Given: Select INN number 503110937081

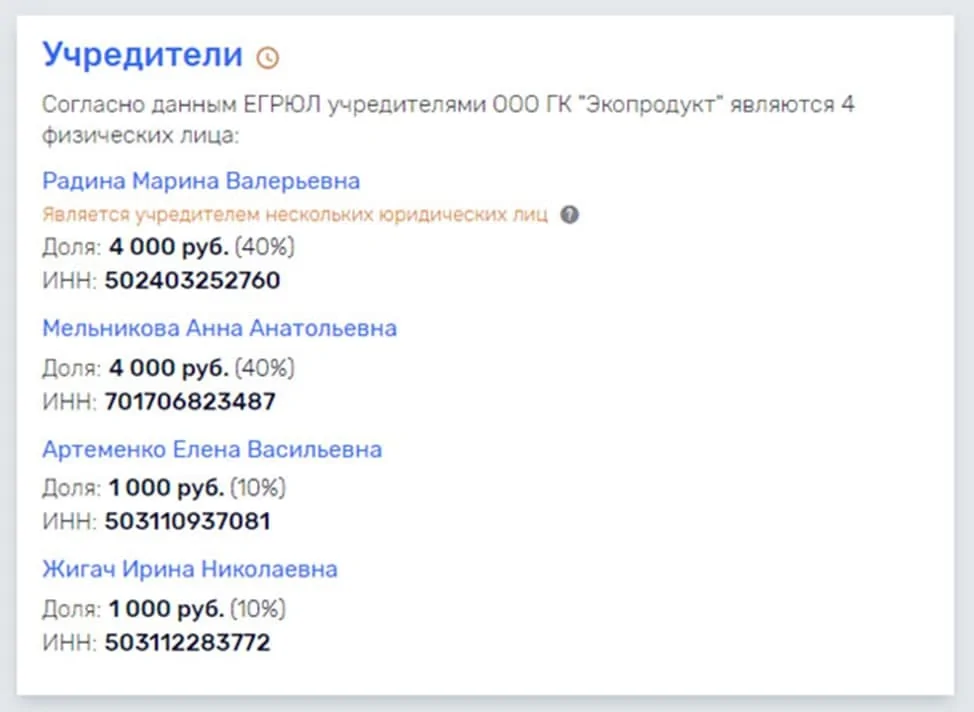Looking at the screenshot, I should 187,522.
